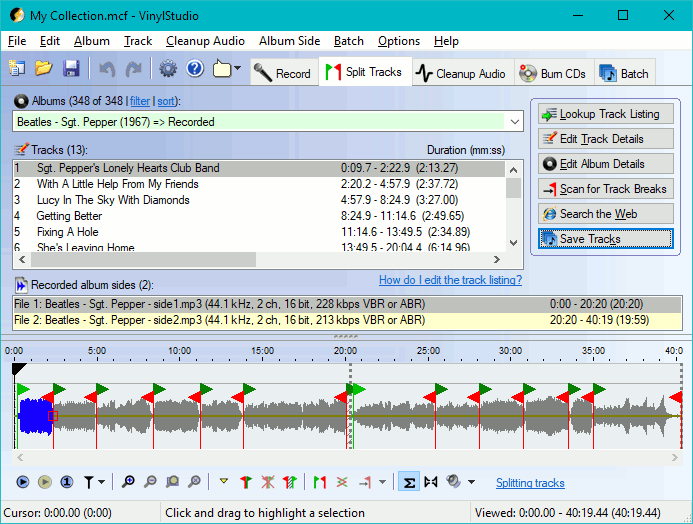Open the settings gear icon
Image resolution: width=693 pixels, height=524 pixels.
coord(168,69)
